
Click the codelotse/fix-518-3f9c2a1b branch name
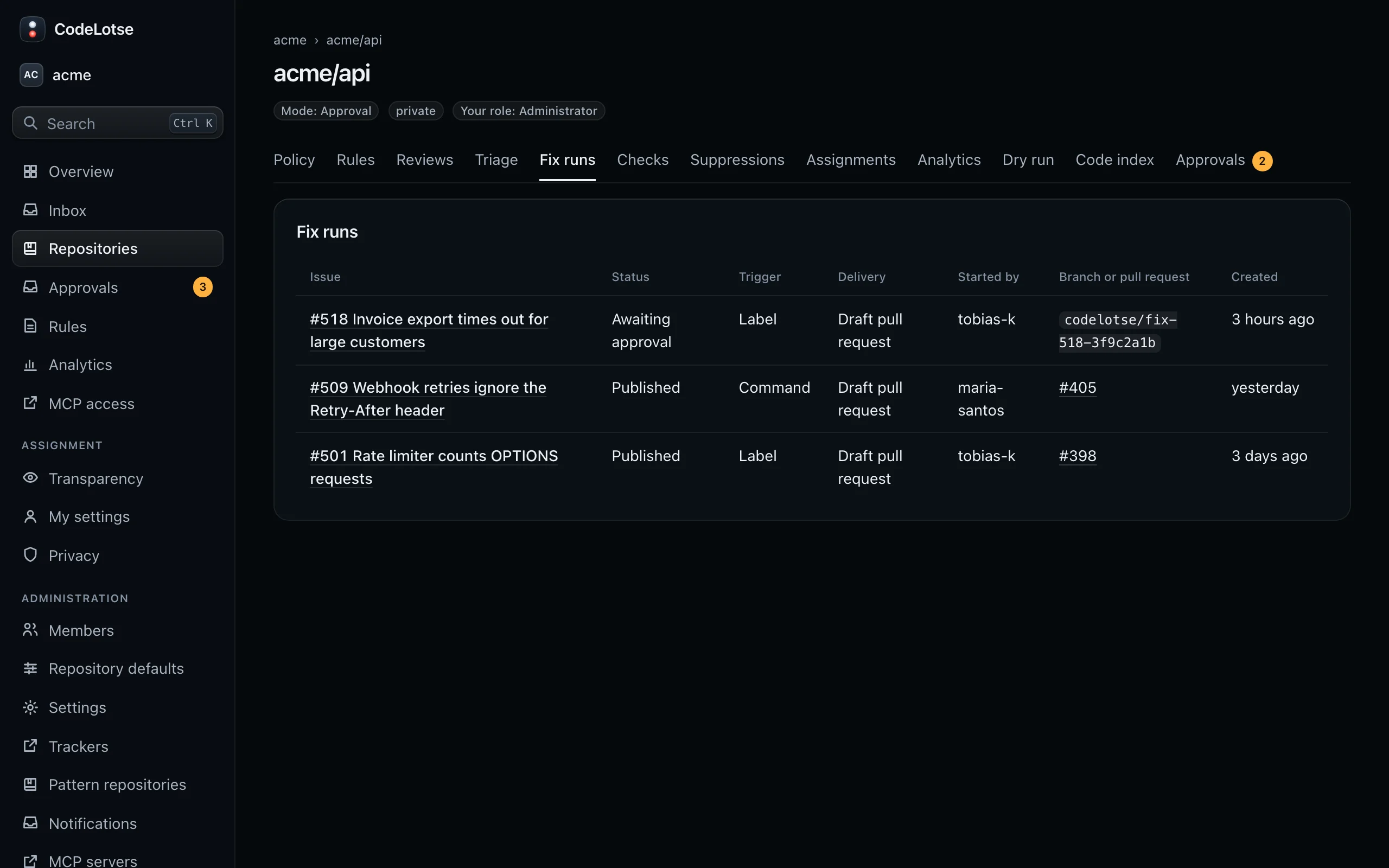click(x=1118, y=331)
